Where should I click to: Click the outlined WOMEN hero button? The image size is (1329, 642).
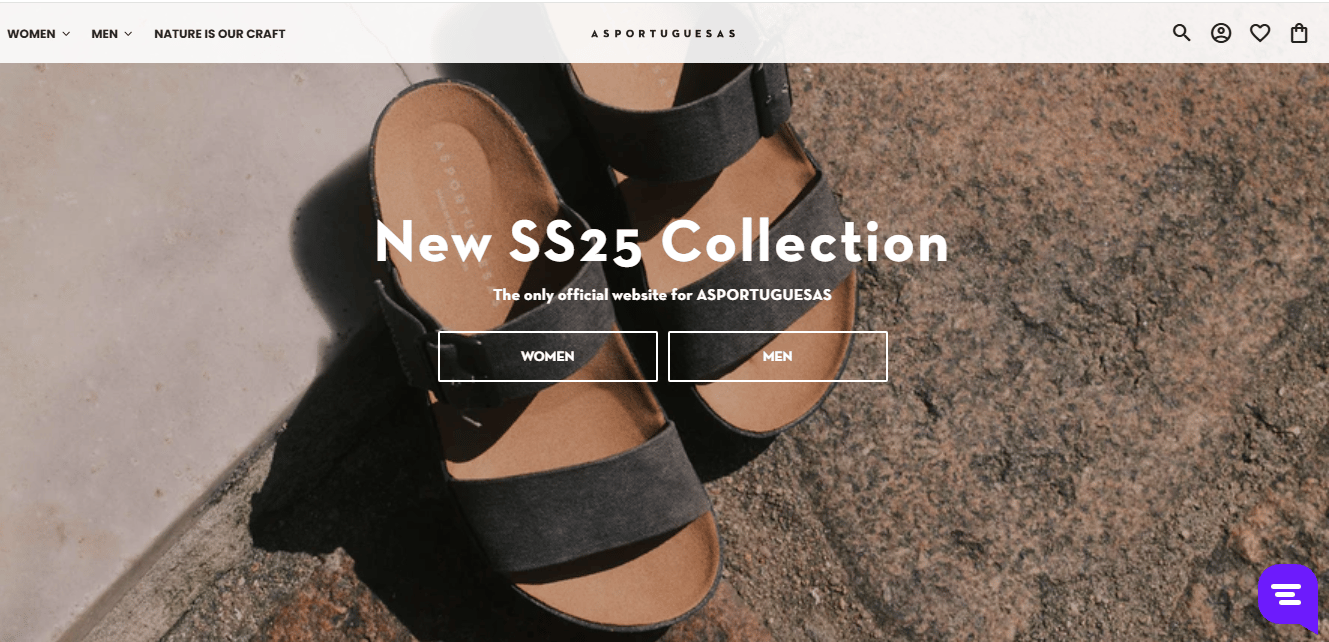pyautogui.click(x=548, y=356)
